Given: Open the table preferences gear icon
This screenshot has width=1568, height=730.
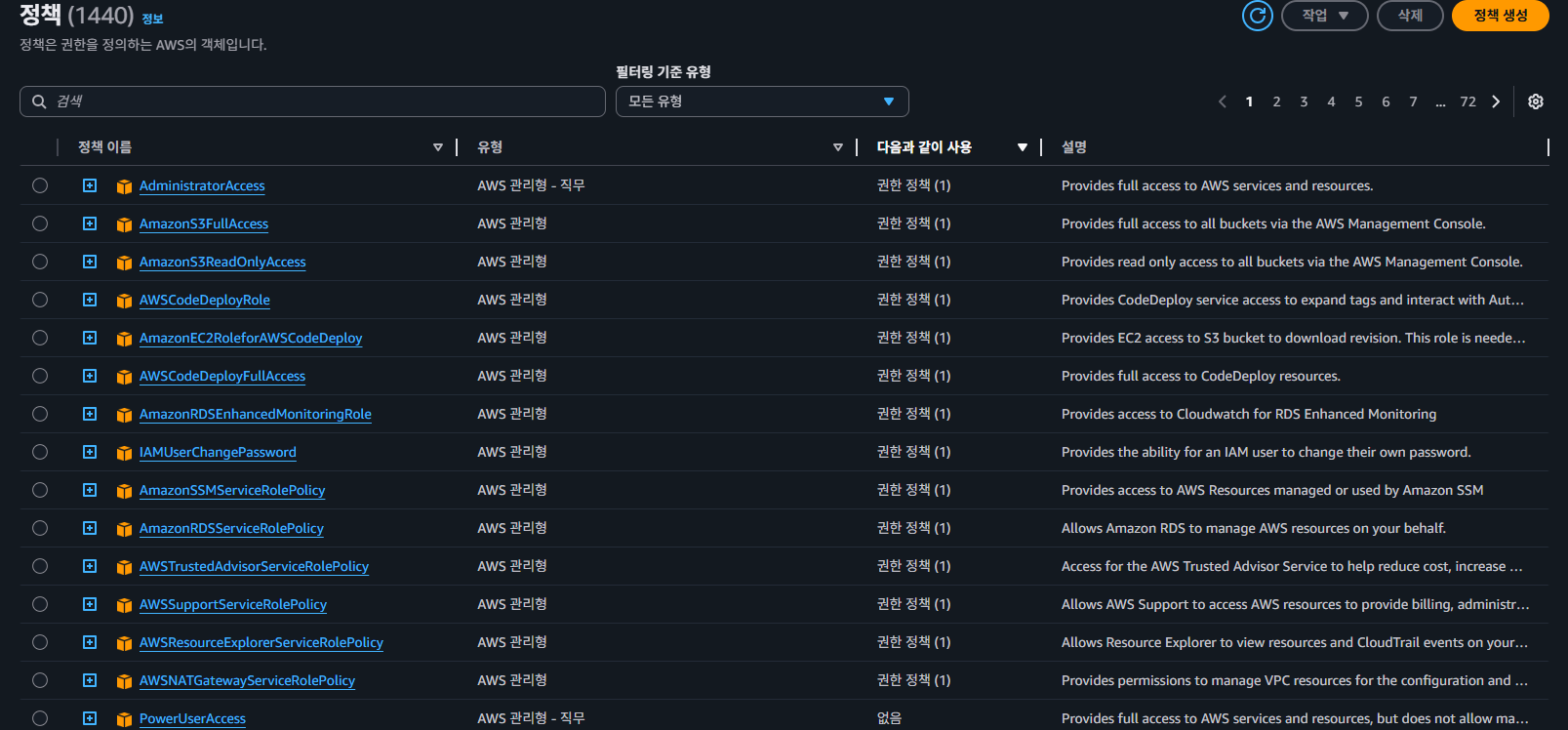Looking at the screenshot, I should pyautogui.click(x=1536, y=101).
